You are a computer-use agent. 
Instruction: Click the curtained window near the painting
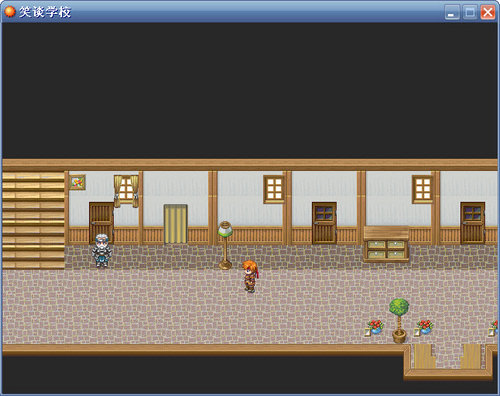coord(126,191)
